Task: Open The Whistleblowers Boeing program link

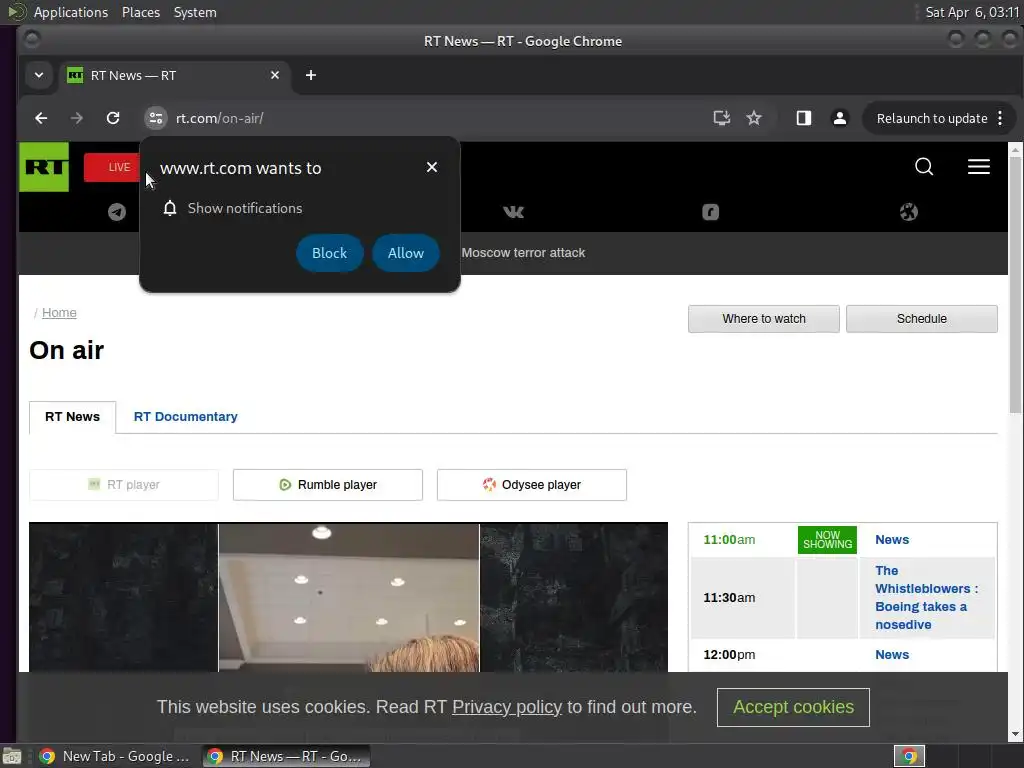Action: [927, 598]
